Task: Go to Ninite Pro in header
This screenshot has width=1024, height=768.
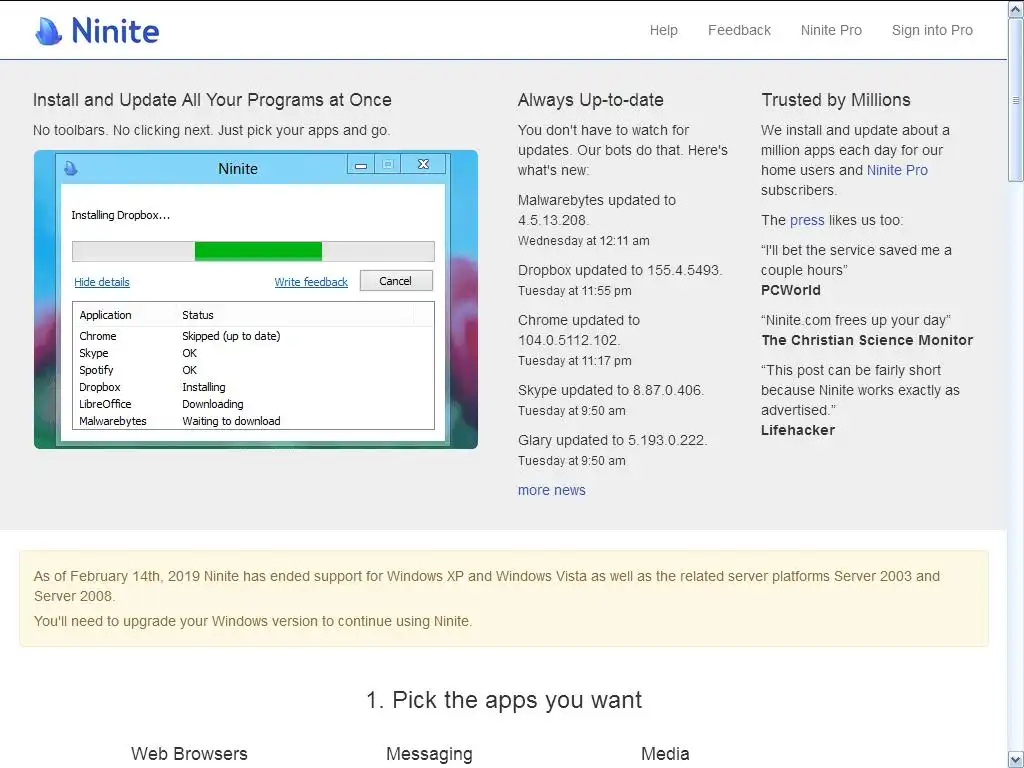Action: (x=831, y=30)
